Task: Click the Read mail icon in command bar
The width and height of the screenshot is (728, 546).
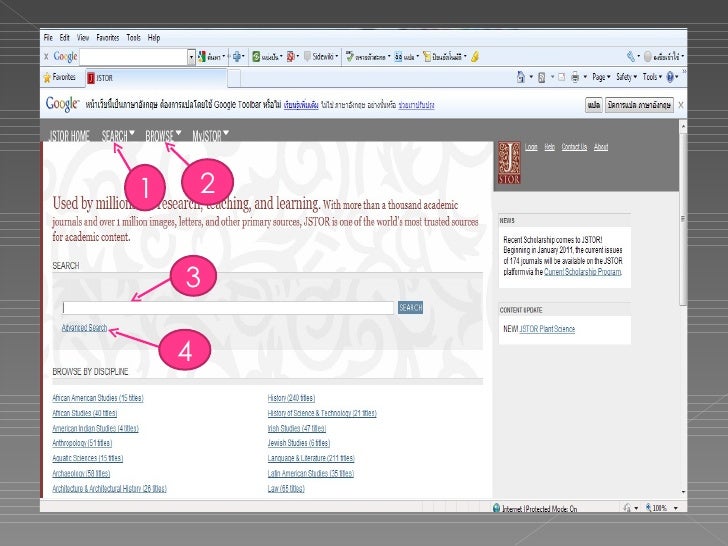Action: point(561,77)
